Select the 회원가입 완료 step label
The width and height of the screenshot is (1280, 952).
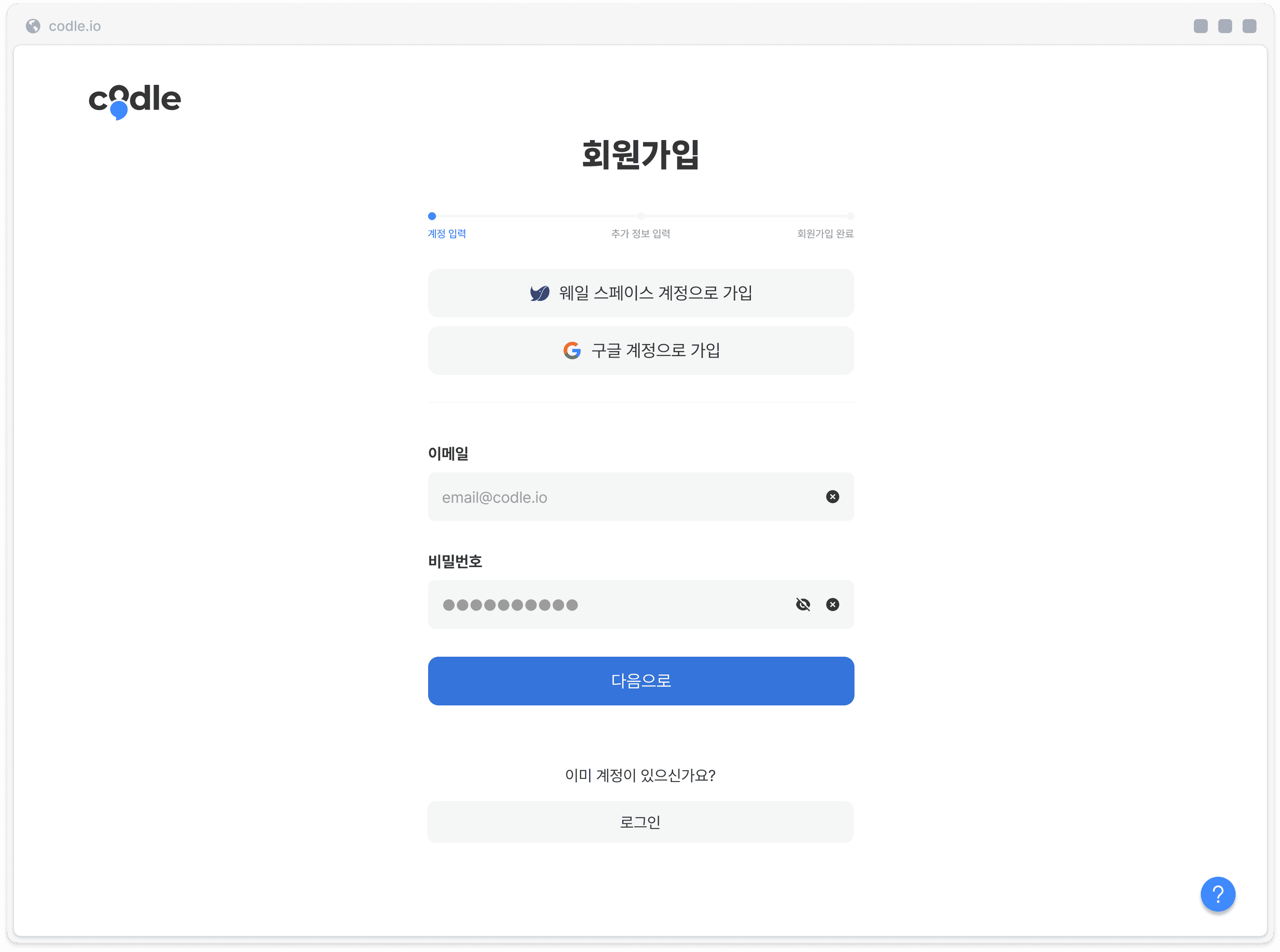[825, 234]
